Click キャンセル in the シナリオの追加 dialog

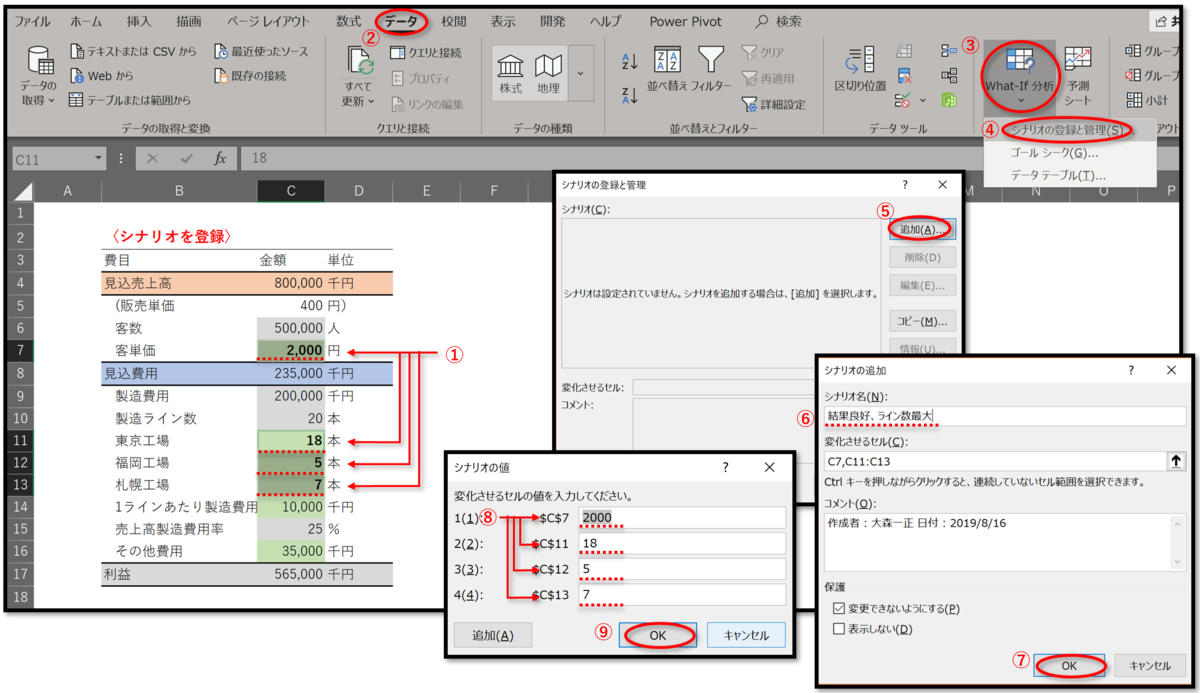point(1149,665)
